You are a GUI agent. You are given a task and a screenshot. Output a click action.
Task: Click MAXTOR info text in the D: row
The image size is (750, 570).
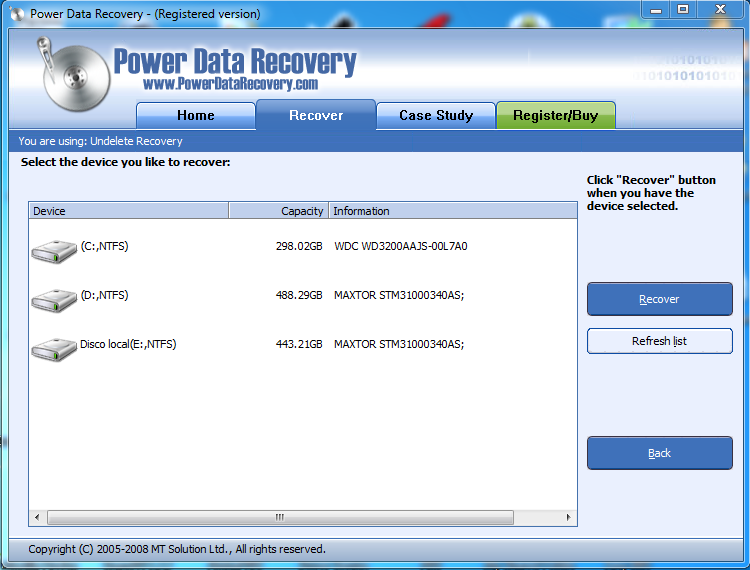point(399,295)
